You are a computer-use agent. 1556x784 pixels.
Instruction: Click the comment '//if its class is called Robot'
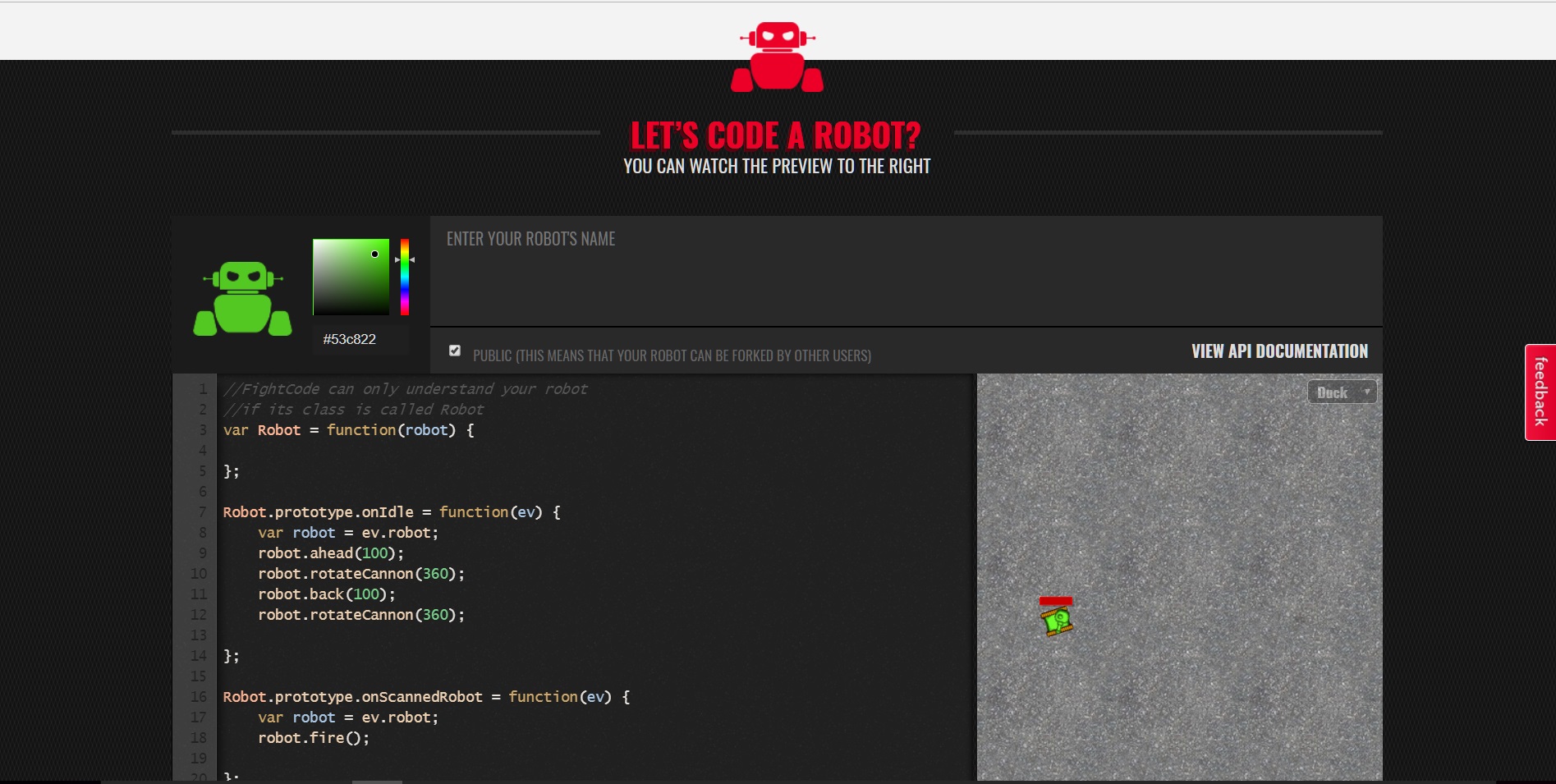pos(354,410)
